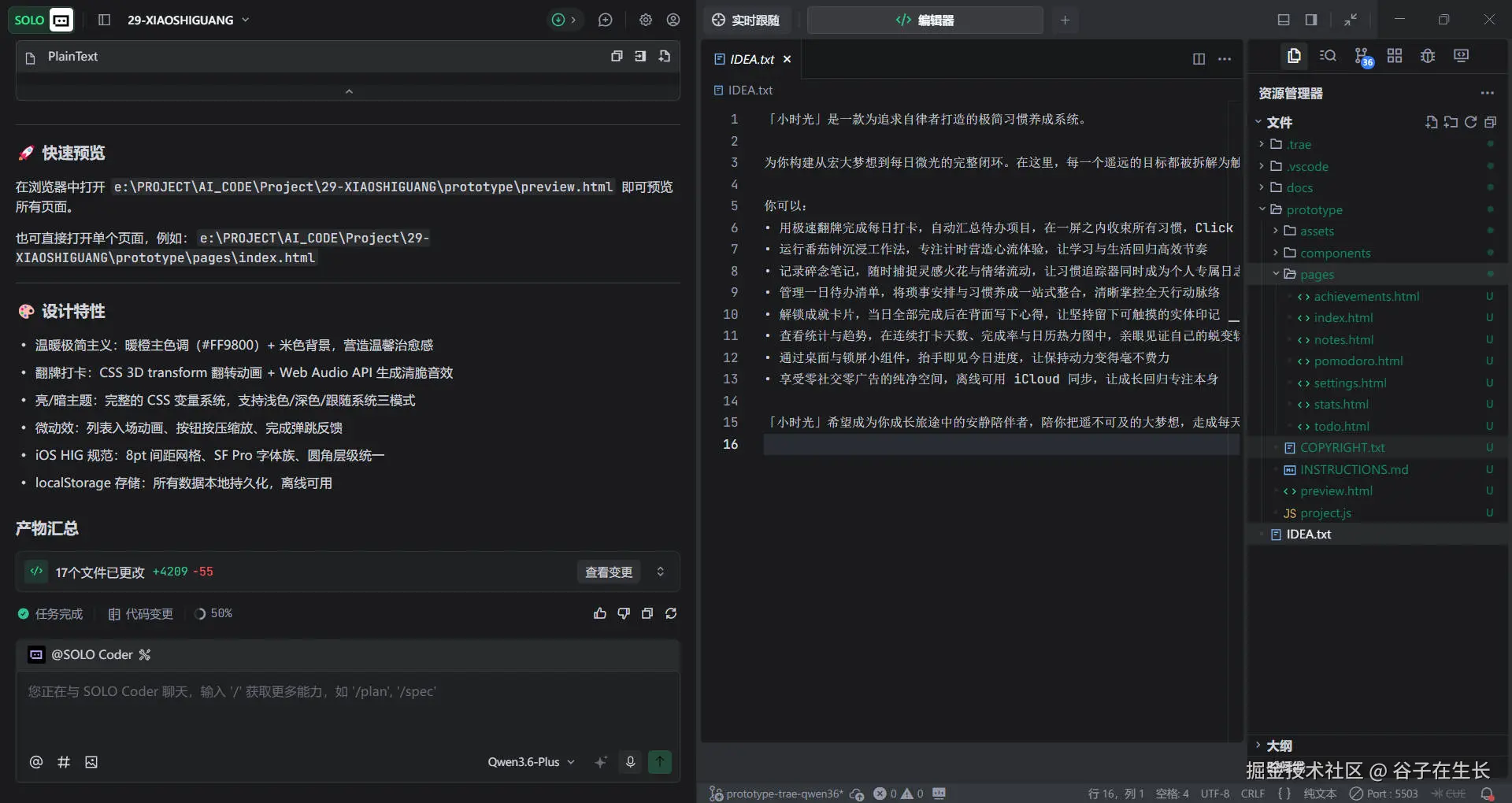
Task: Open the debug bug icon panel
Action: (x=1428, y=56)
